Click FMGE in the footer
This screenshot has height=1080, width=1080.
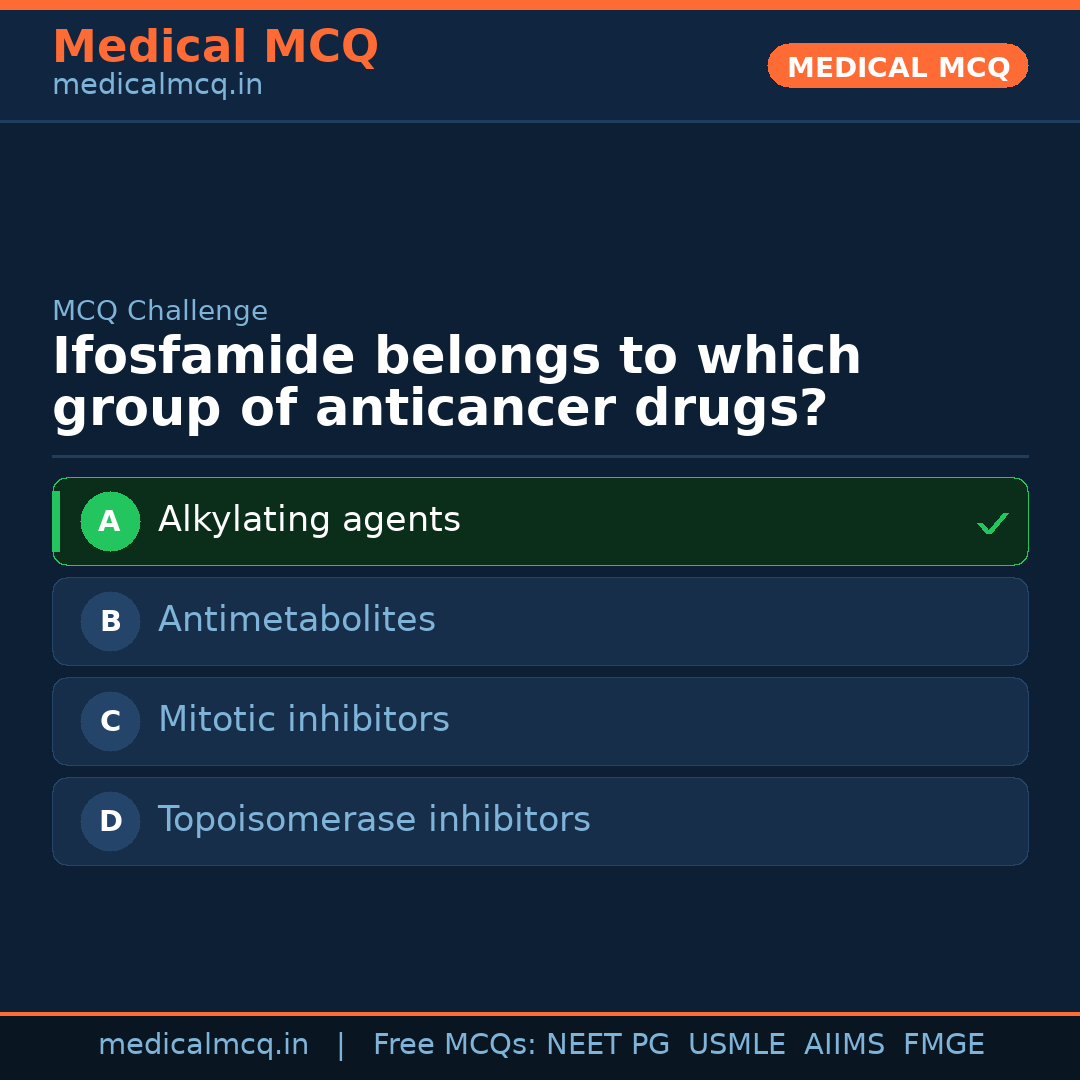click(944, 1045)
